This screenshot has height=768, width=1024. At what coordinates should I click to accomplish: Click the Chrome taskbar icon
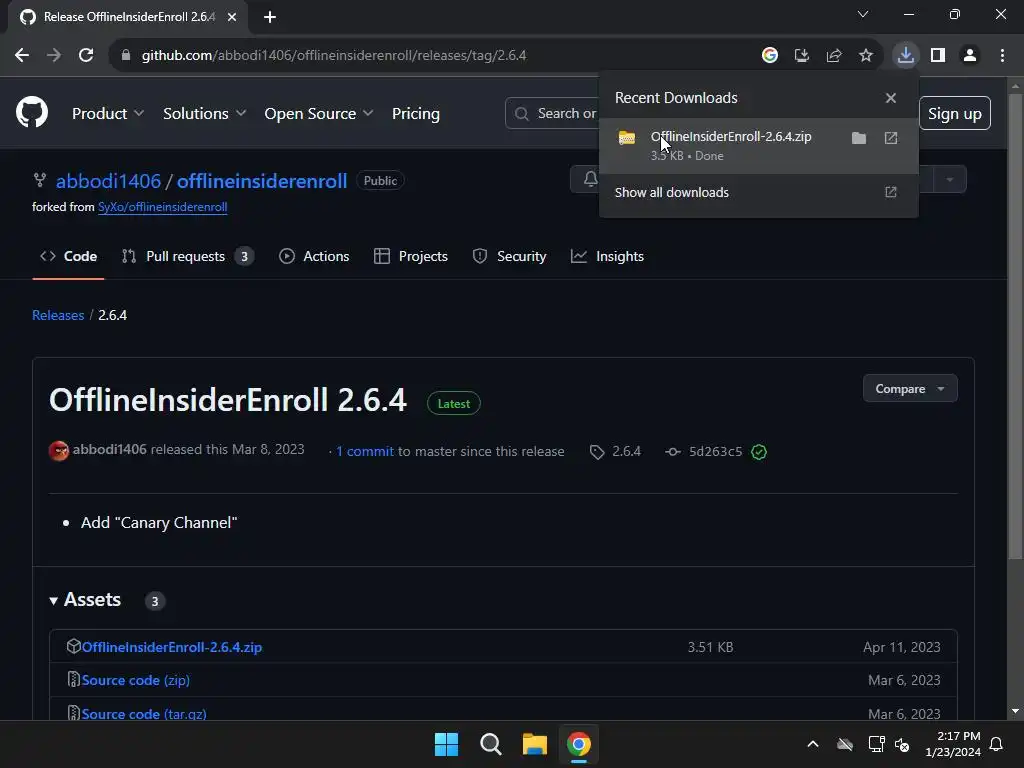coord(579,744)
